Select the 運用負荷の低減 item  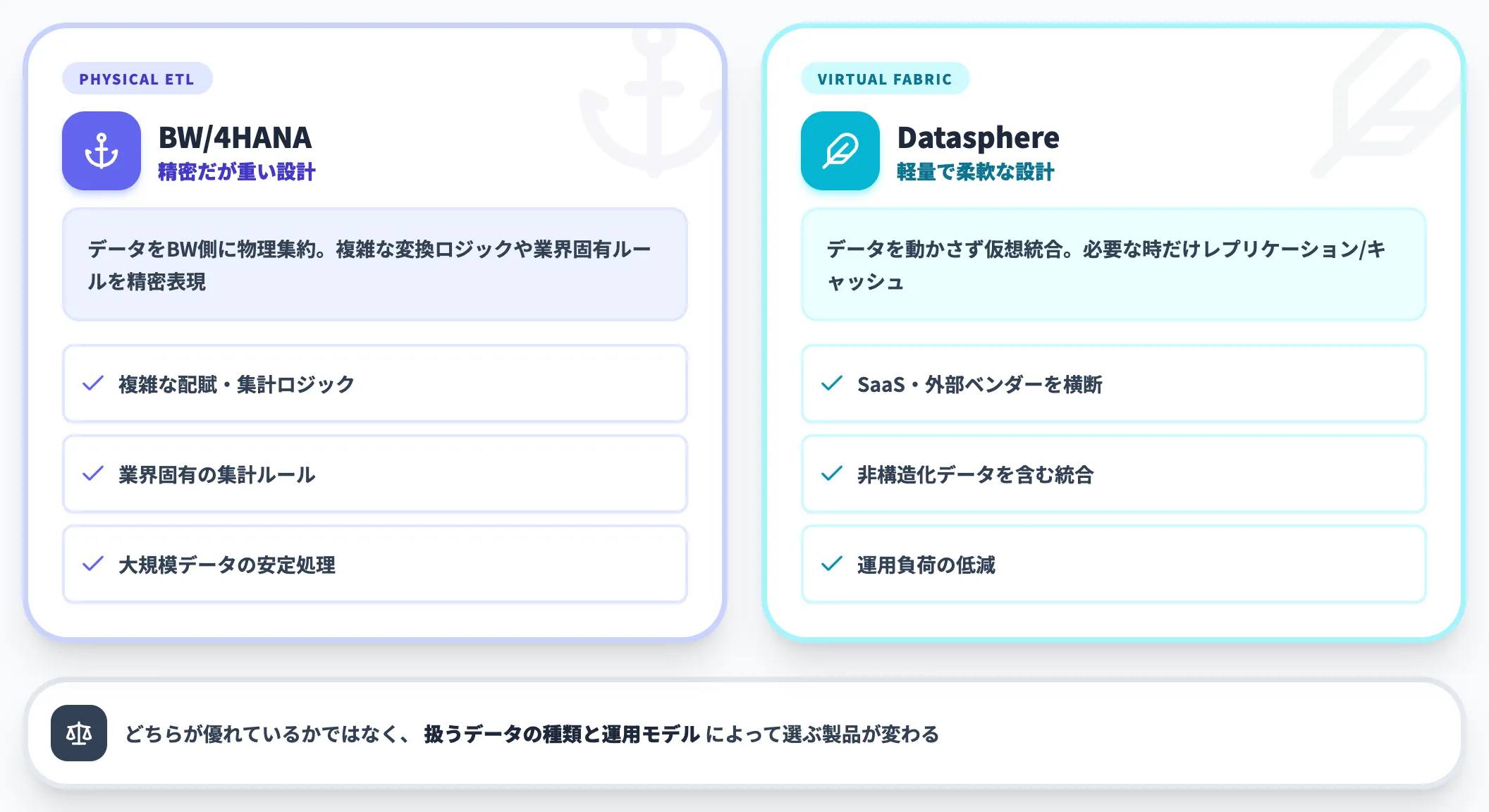[x=1114, y=565]
